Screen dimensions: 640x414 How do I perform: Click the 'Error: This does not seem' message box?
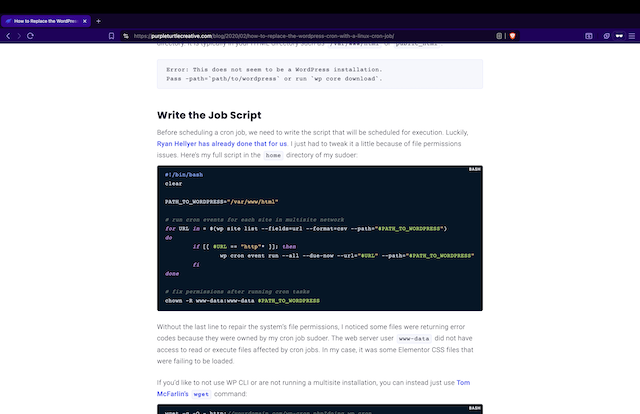click(x=320, y=73)
